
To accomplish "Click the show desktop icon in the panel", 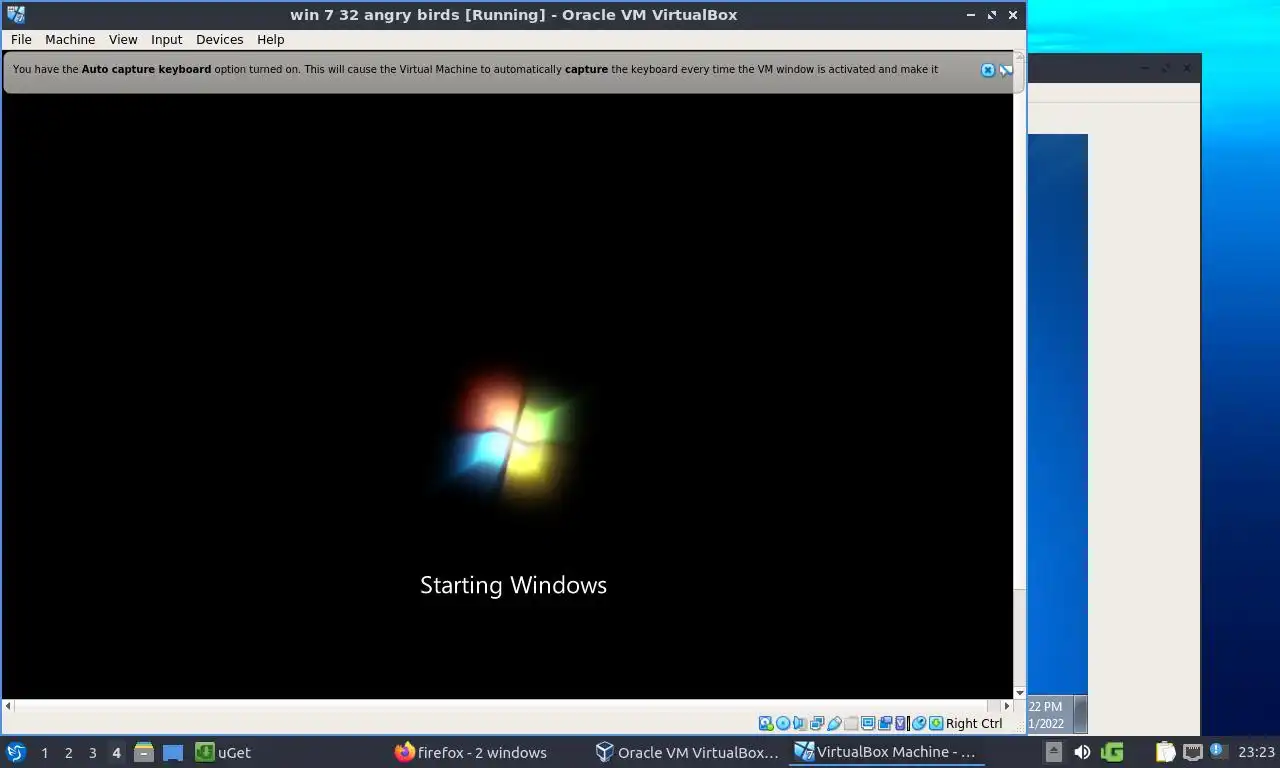I will click(x=173, y=752).
